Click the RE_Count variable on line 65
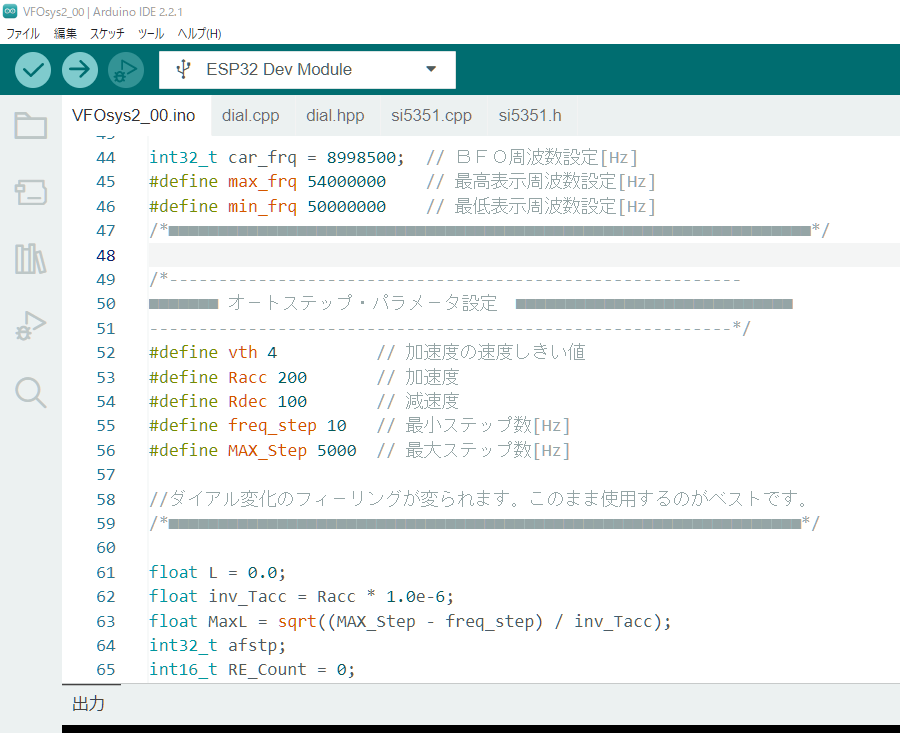The image size is (900, 733). point(267,670)
